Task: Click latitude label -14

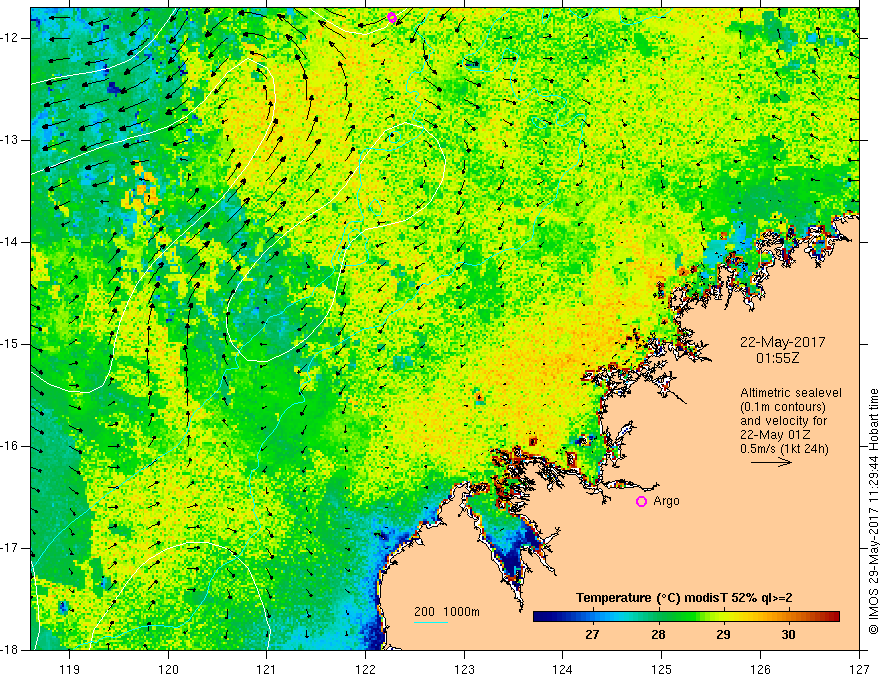Action: [x=10, y=242]
